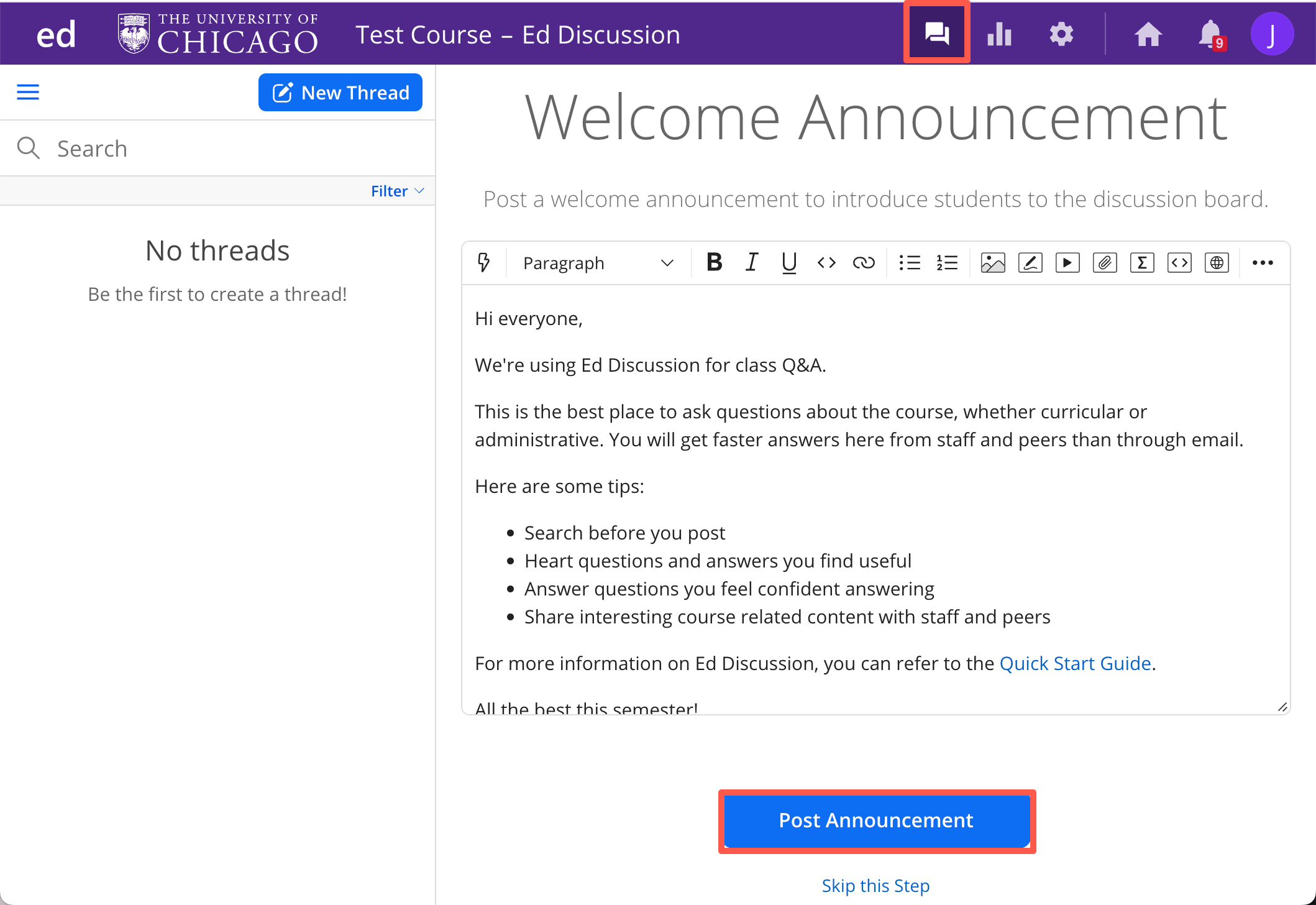Open the ellipsis overflow menu in the editor
This screenshot has height=905, width=1316.
pos(1263,262)
